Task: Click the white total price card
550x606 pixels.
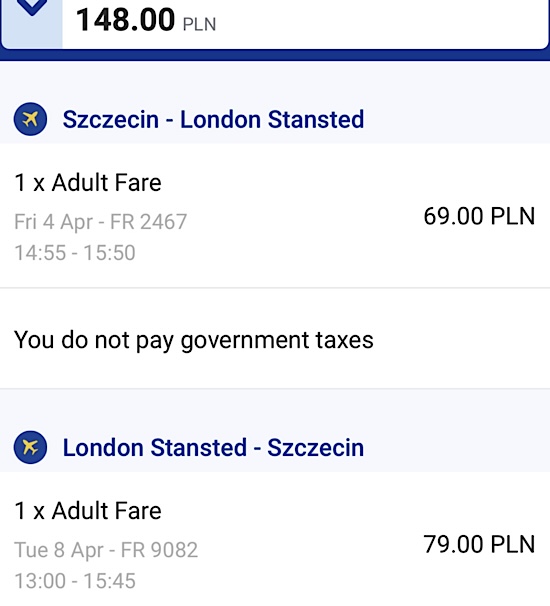Action: click(x=275, y=24)
